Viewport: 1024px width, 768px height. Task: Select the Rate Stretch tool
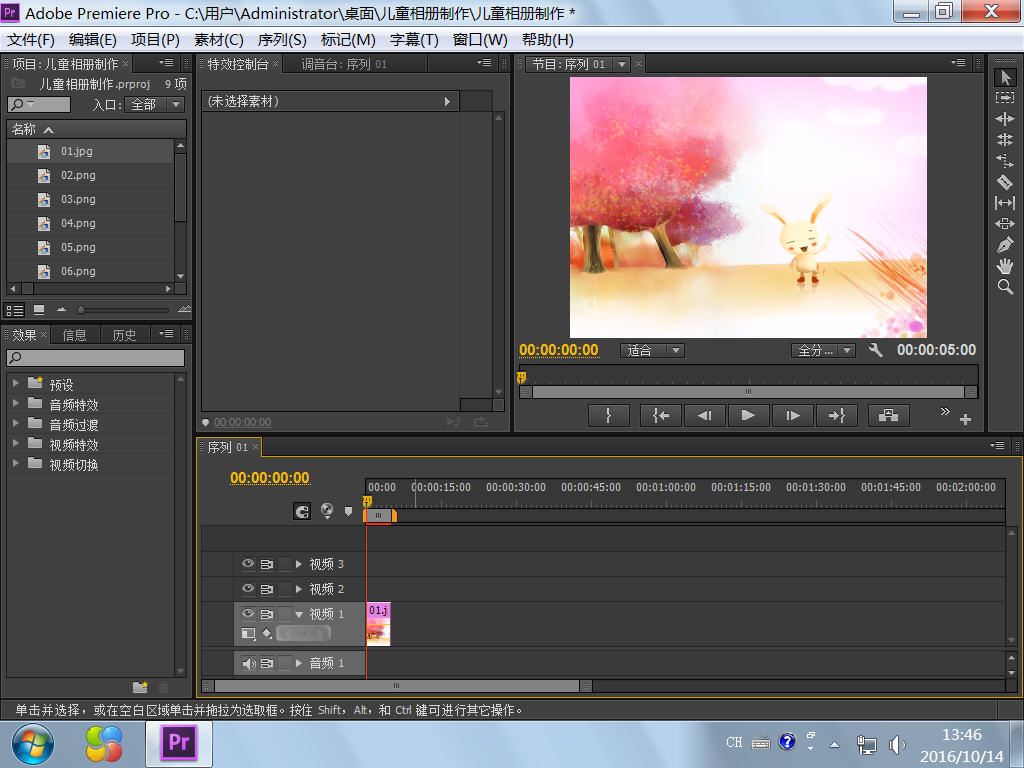(1005, 161)
